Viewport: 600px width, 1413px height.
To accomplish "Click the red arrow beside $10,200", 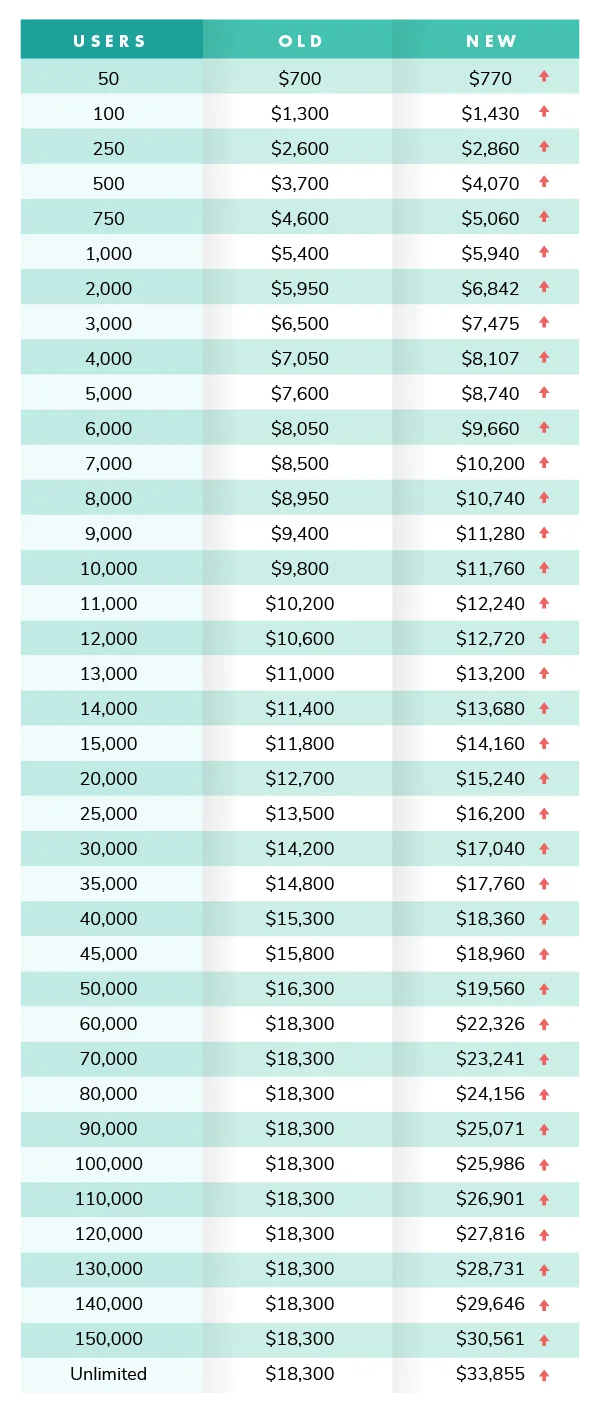I will (x=544, y=463).
